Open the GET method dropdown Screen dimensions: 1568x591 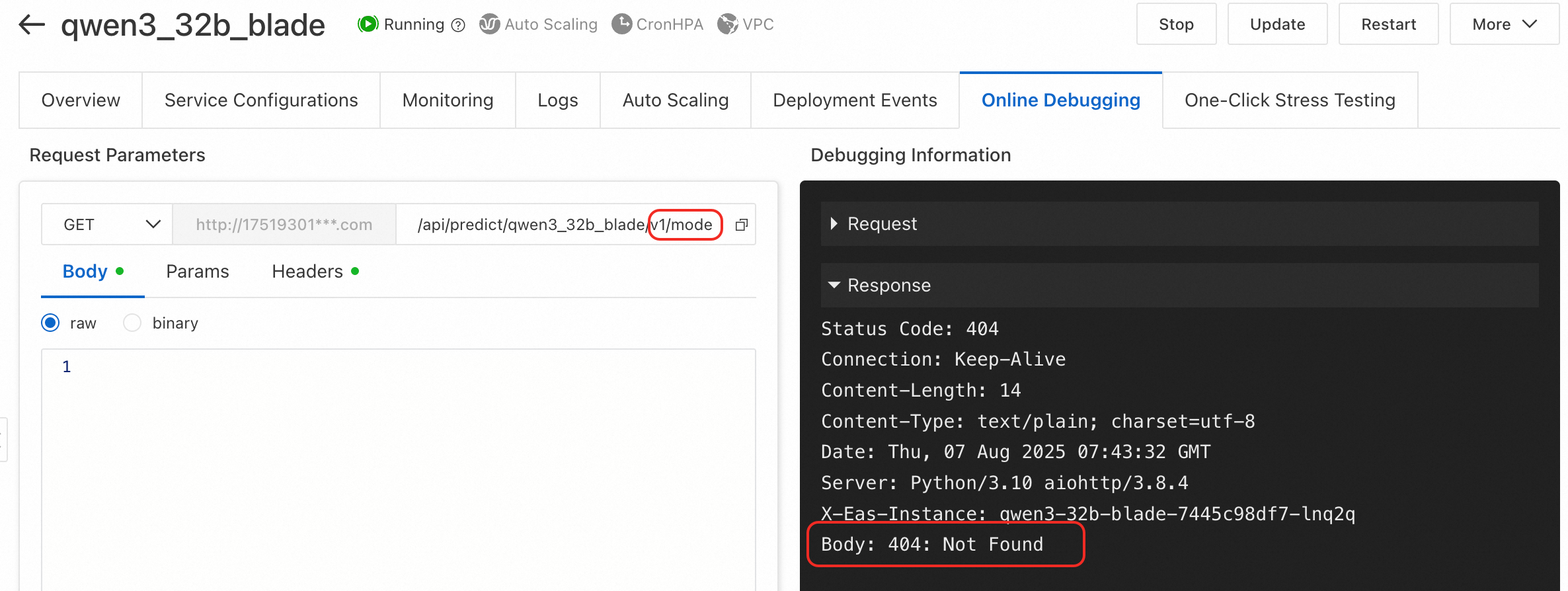tap(107, 225)
